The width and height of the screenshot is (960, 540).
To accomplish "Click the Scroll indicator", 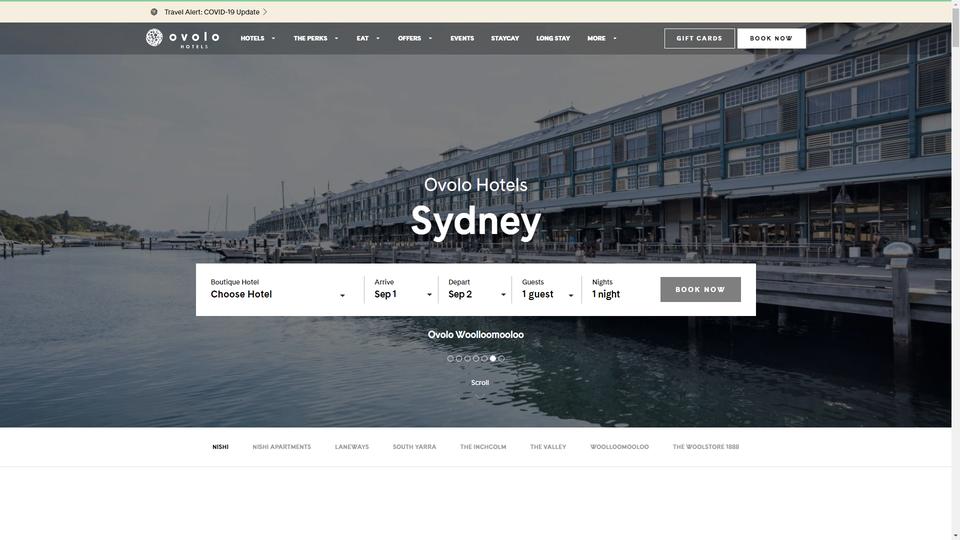I will pyautogui.click(x=480, y=383).
